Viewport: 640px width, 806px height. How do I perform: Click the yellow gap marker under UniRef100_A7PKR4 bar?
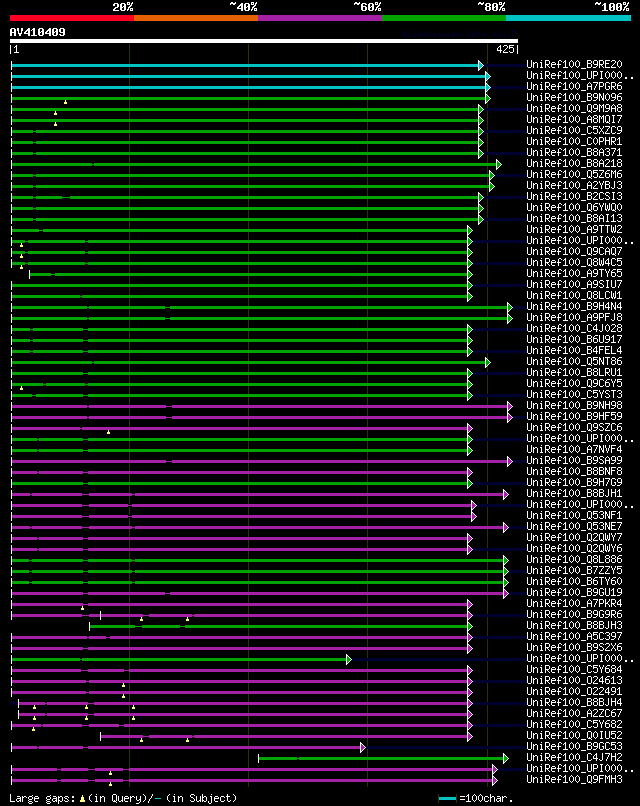click(x=82, y=608)
